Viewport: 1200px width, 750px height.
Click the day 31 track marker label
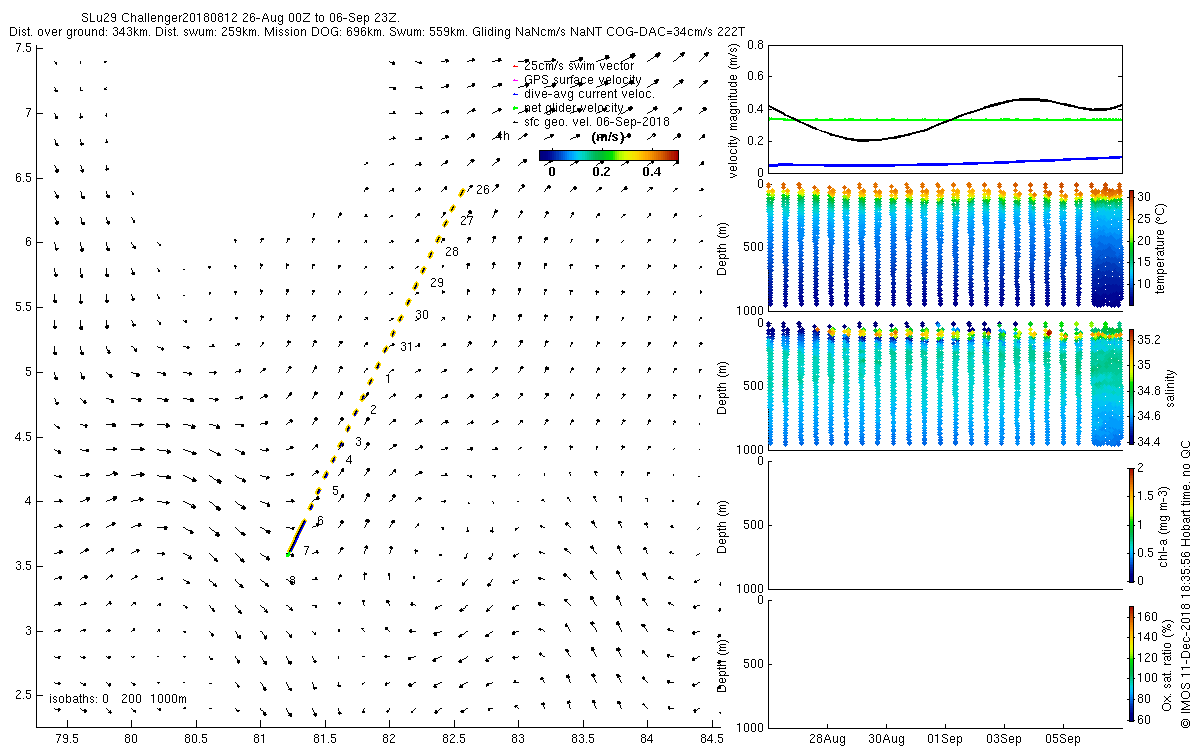coord(406,347)
